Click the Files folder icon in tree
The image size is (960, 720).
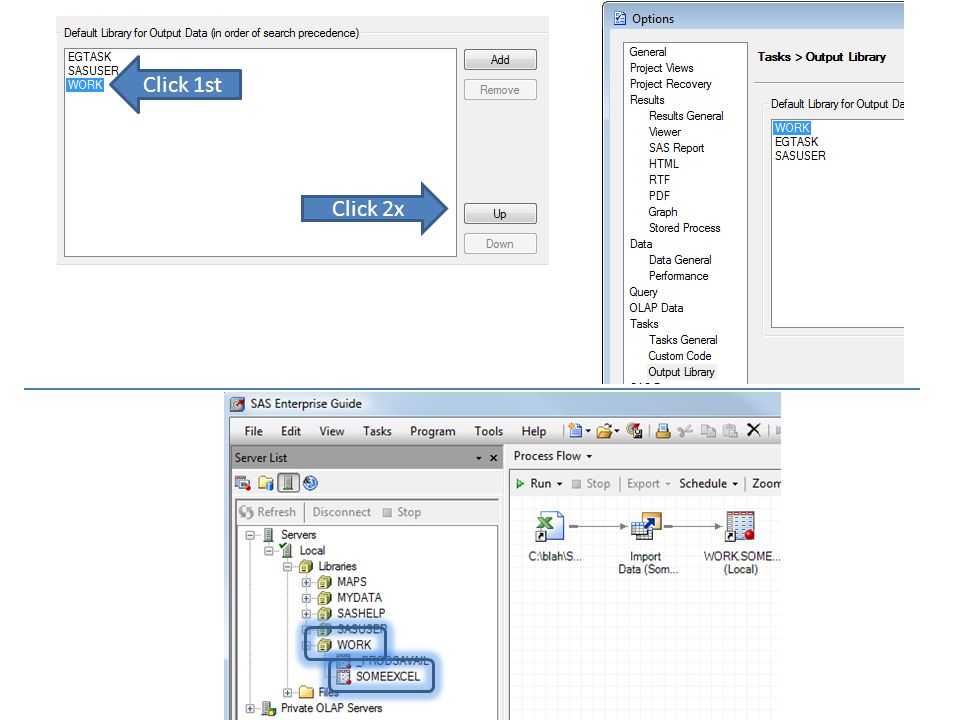click(x=306, y=692)
